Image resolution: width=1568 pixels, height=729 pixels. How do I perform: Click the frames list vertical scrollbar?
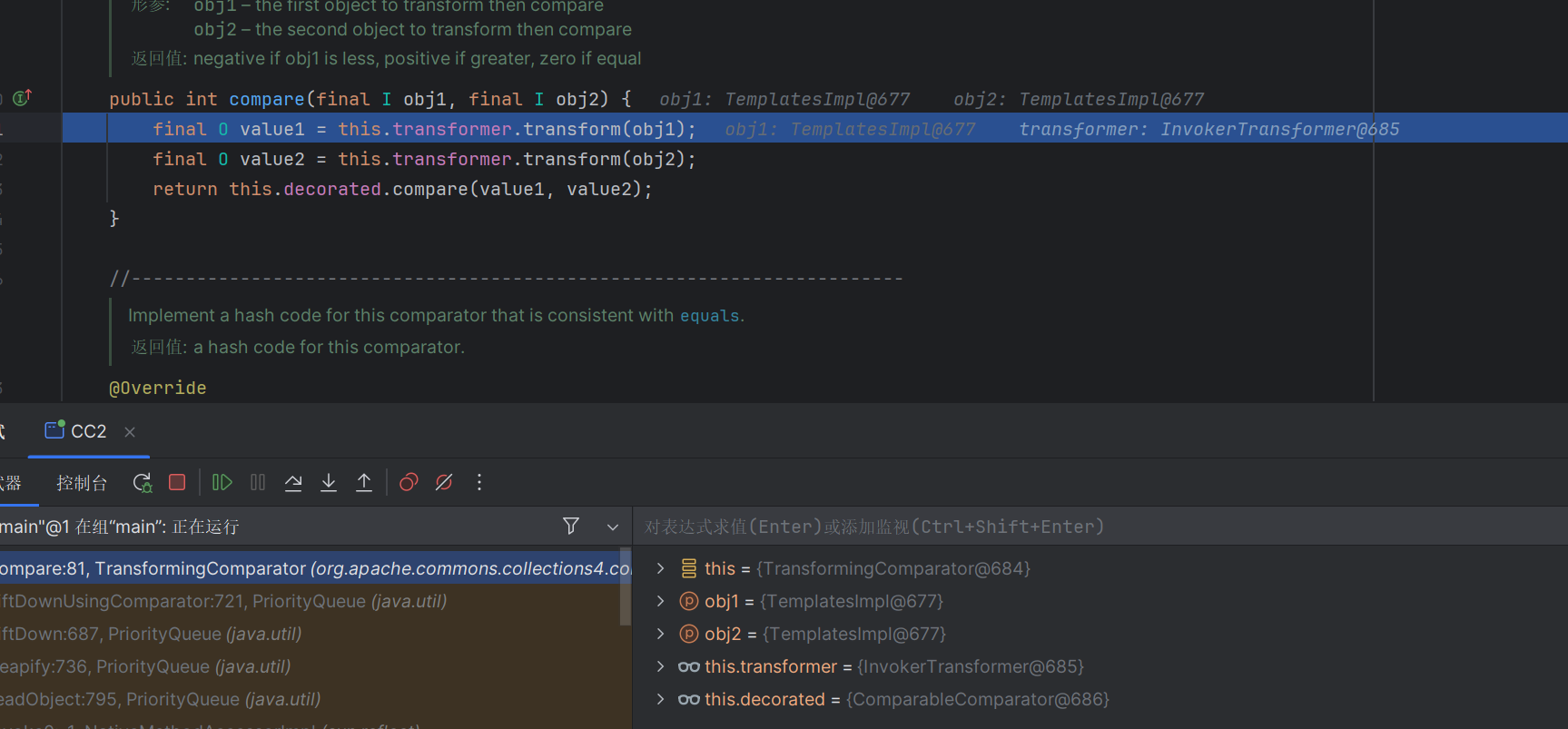pyautogui.click(x=625, y=586)
